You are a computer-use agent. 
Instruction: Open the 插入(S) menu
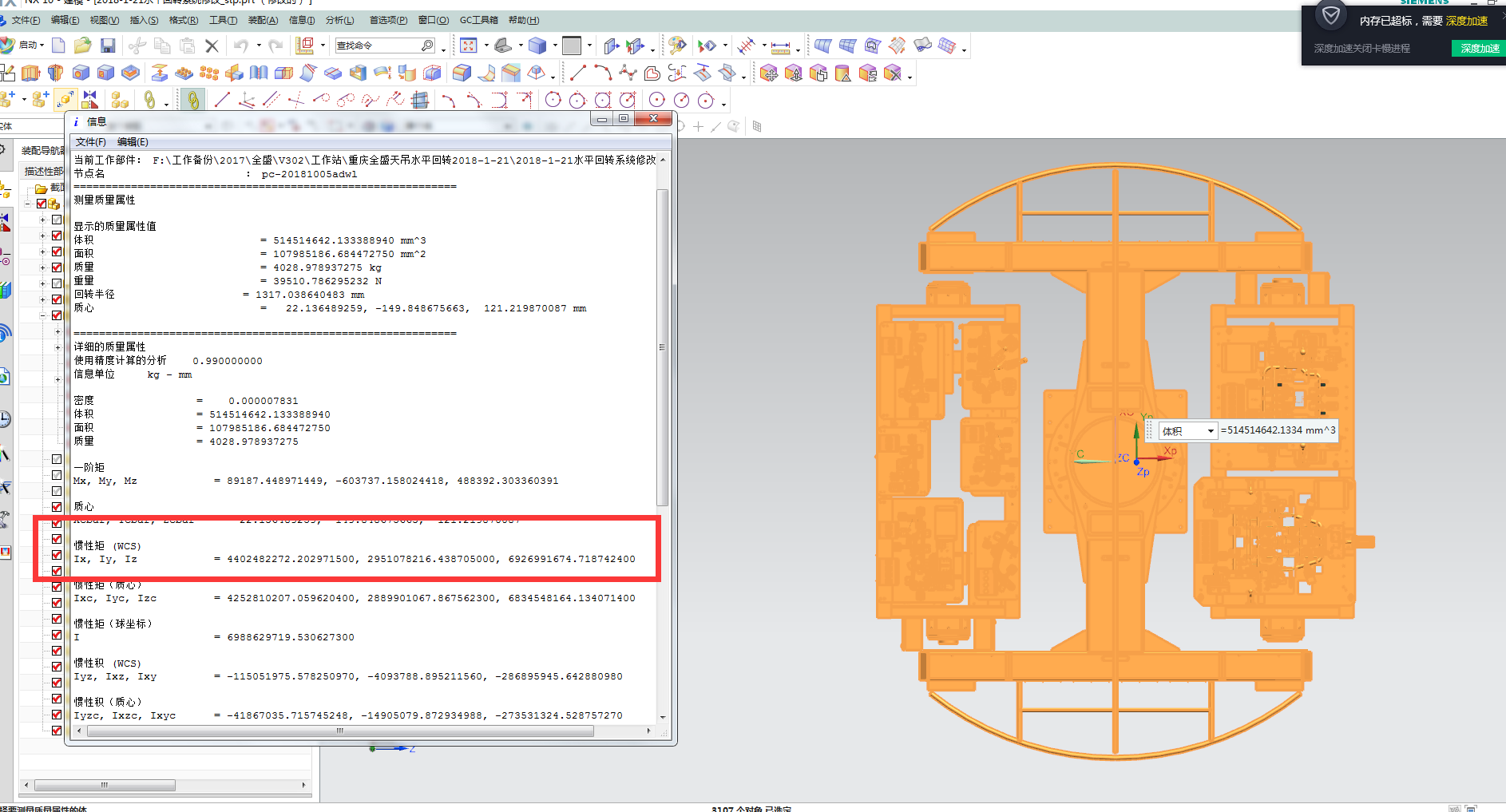click(x=144, y=20)
